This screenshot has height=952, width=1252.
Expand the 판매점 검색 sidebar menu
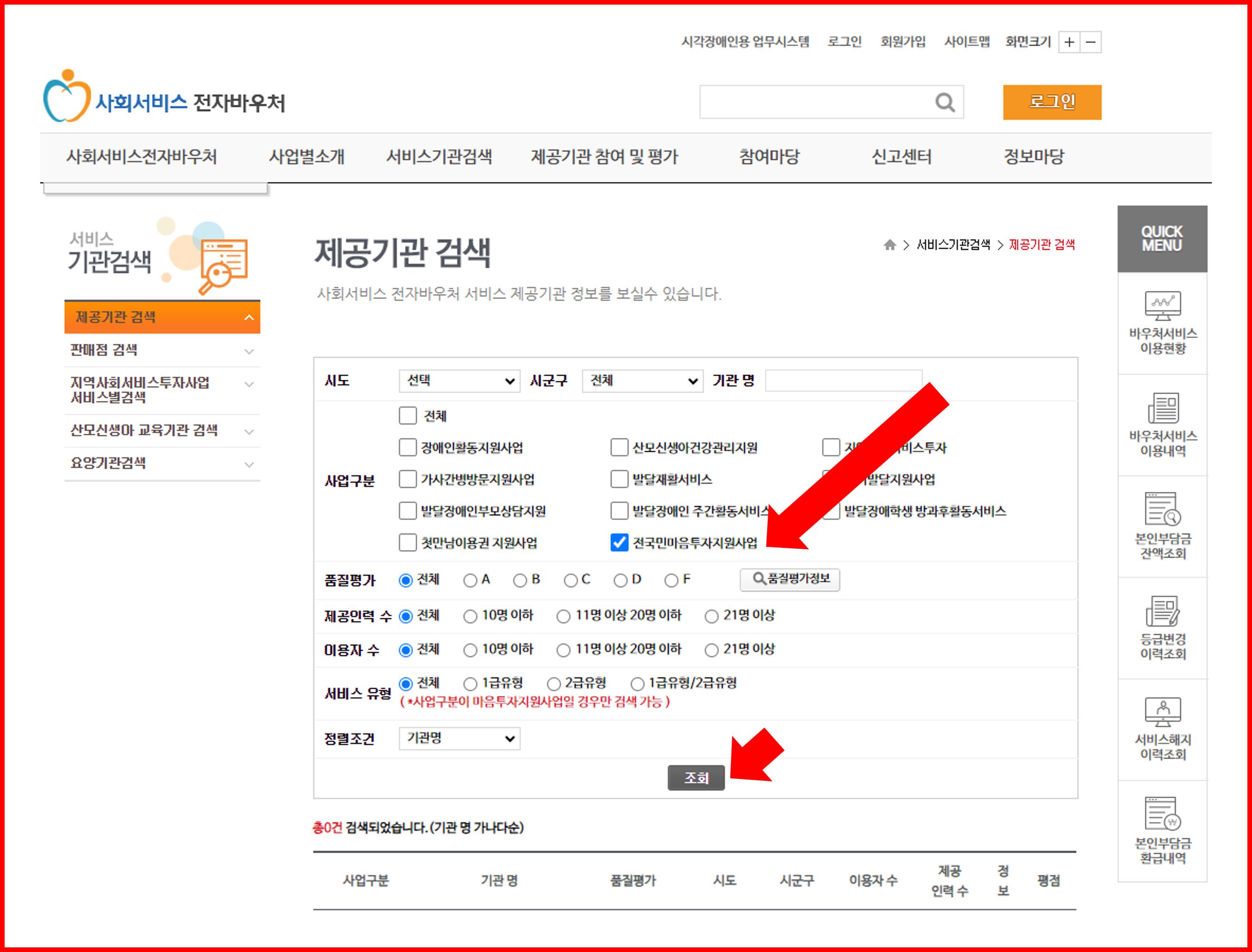coord(162,350)
